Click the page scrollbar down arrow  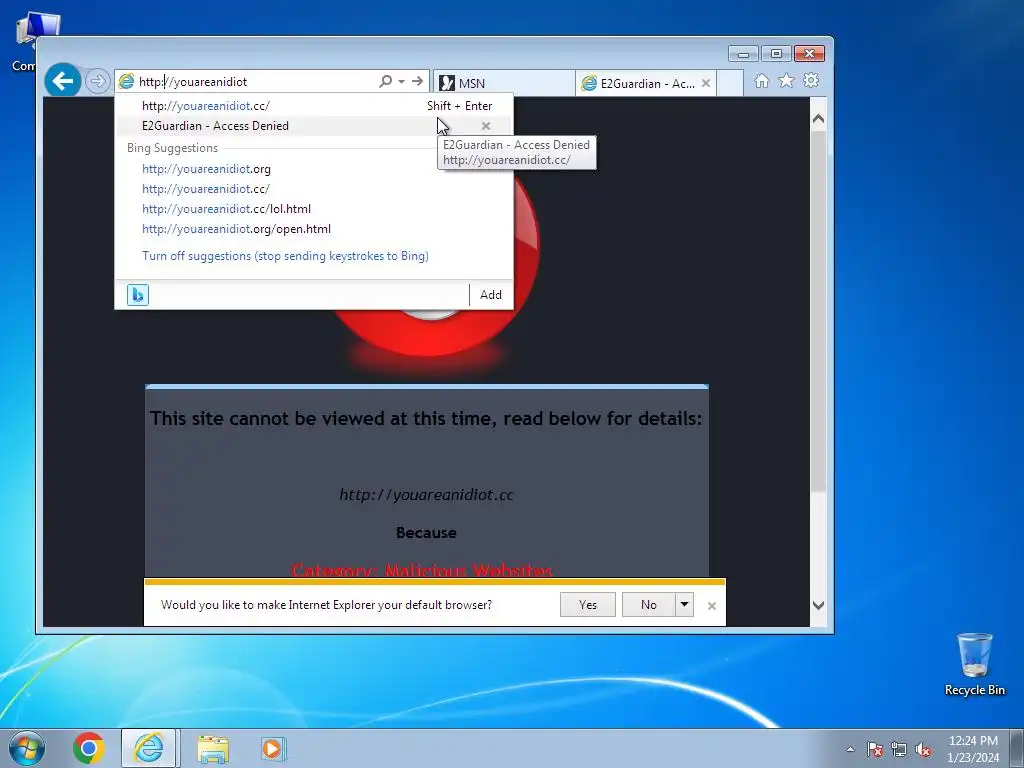818,605
